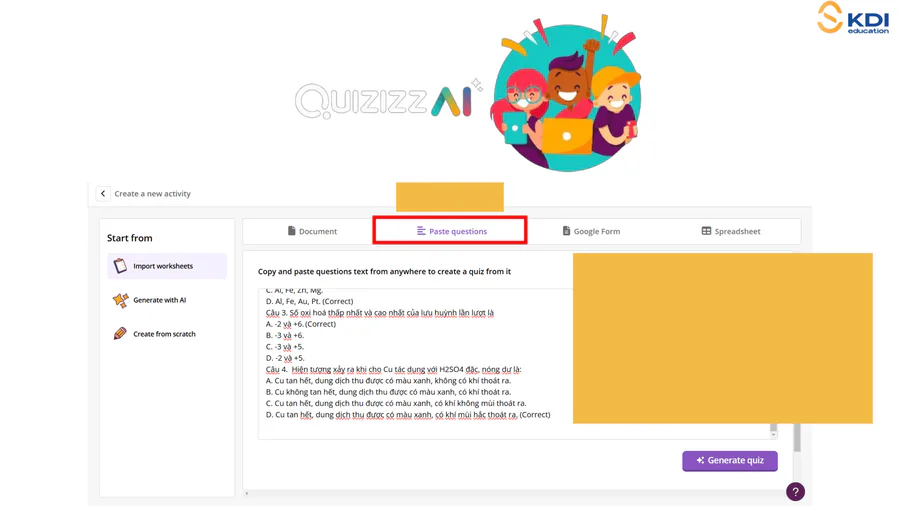Click the horizontal scrollbar left arrow

click(247, 493)
